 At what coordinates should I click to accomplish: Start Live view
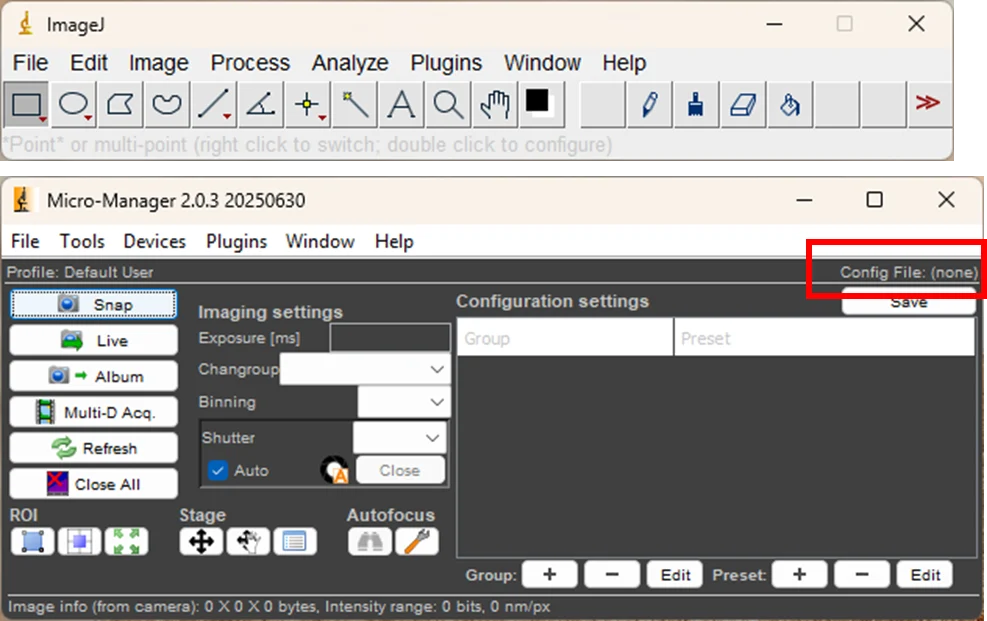tap(93, 340)
